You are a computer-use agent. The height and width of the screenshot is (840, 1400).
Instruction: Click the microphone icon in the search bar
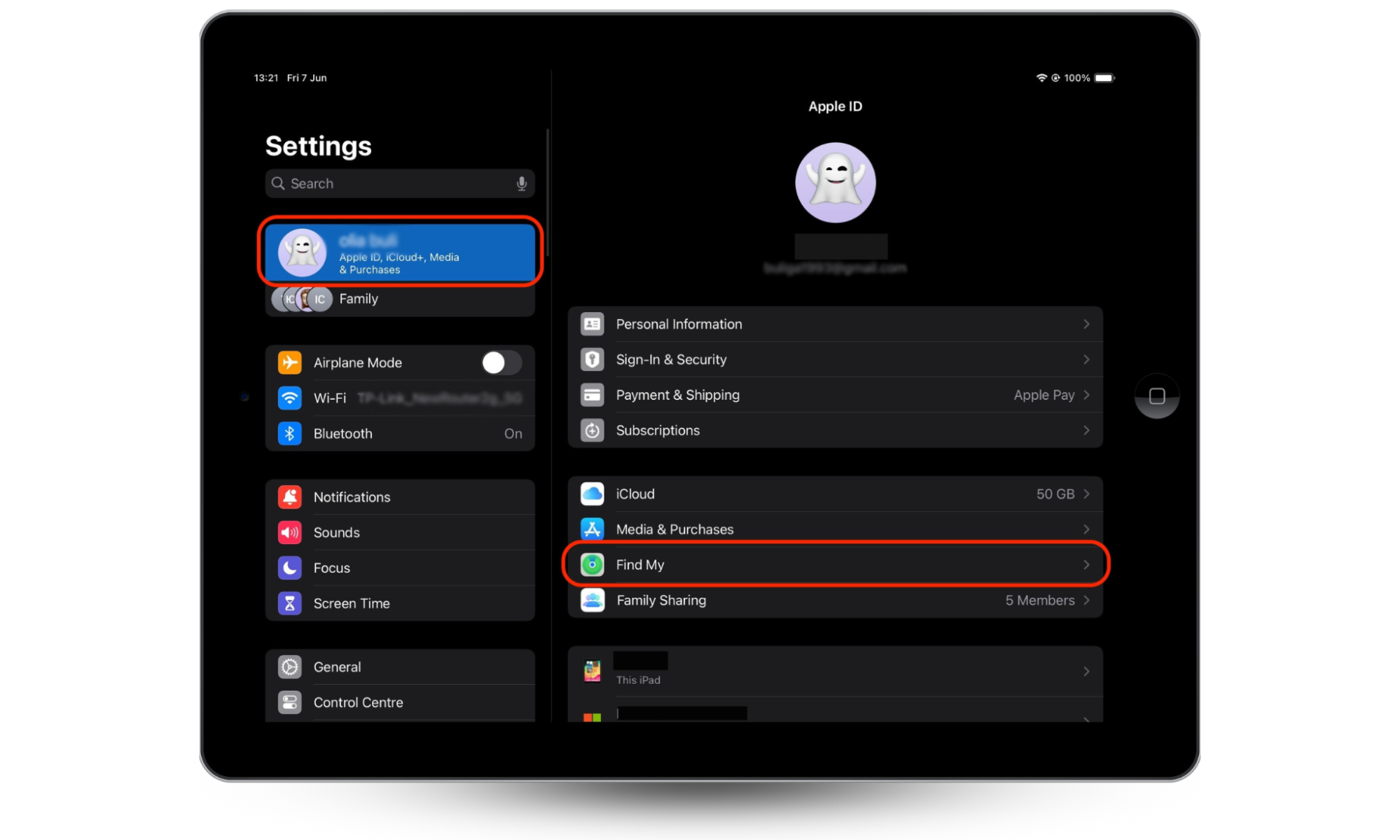click(x=521, y=183)
